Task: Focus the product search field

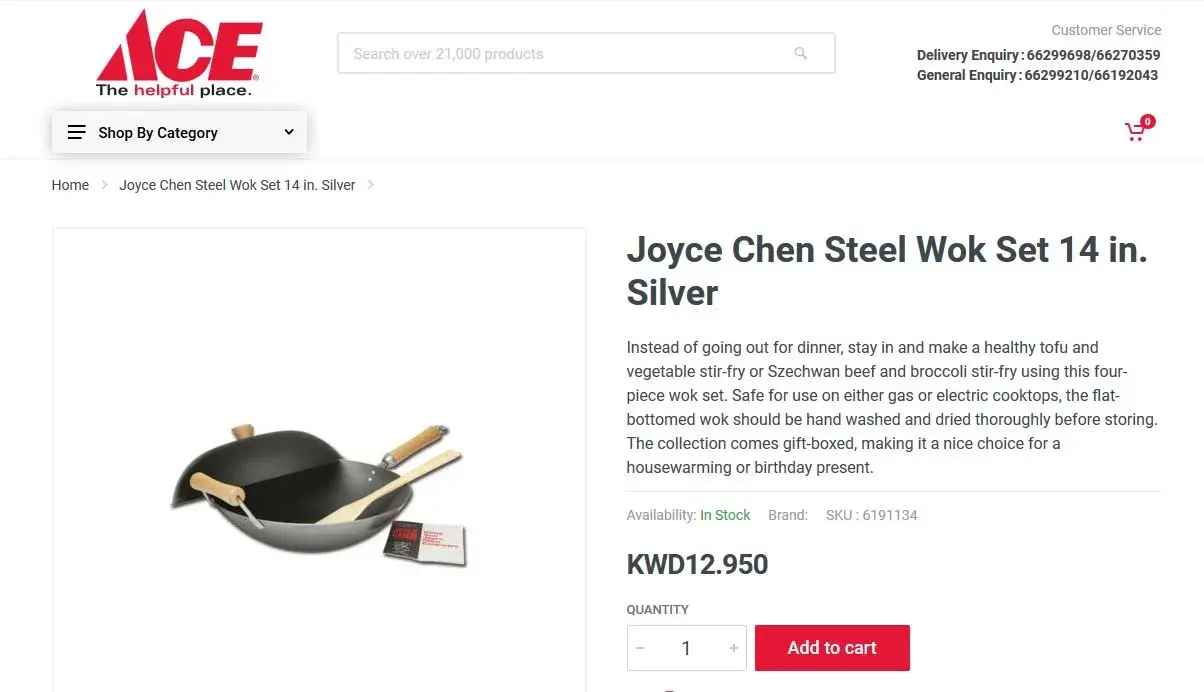Action: coord(586,54)
